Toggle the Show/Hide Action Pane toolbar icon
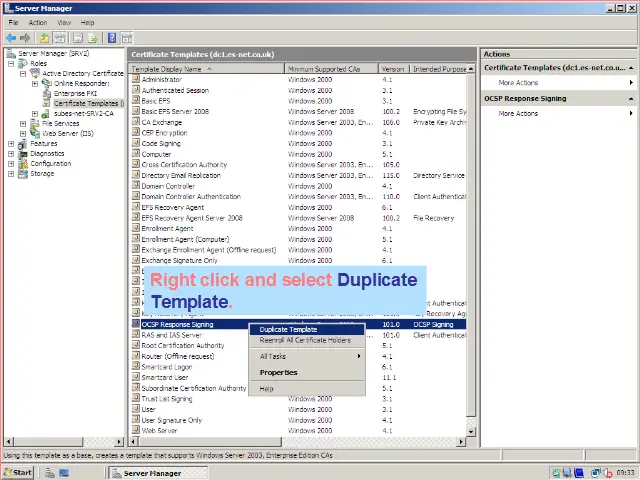 [x=127, y=38]
